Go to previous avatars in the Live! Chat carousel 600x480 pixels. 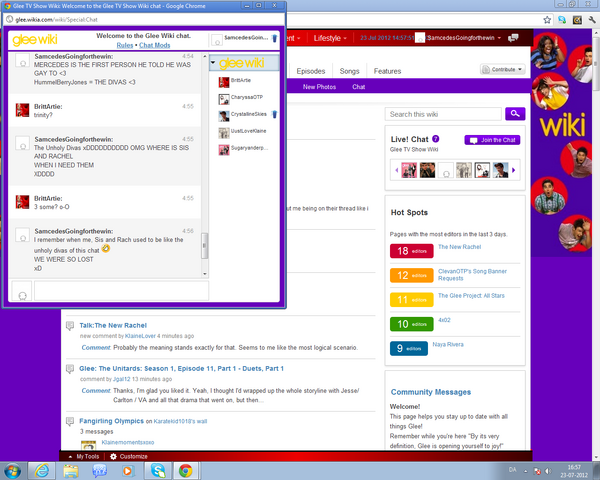(397, 170)
